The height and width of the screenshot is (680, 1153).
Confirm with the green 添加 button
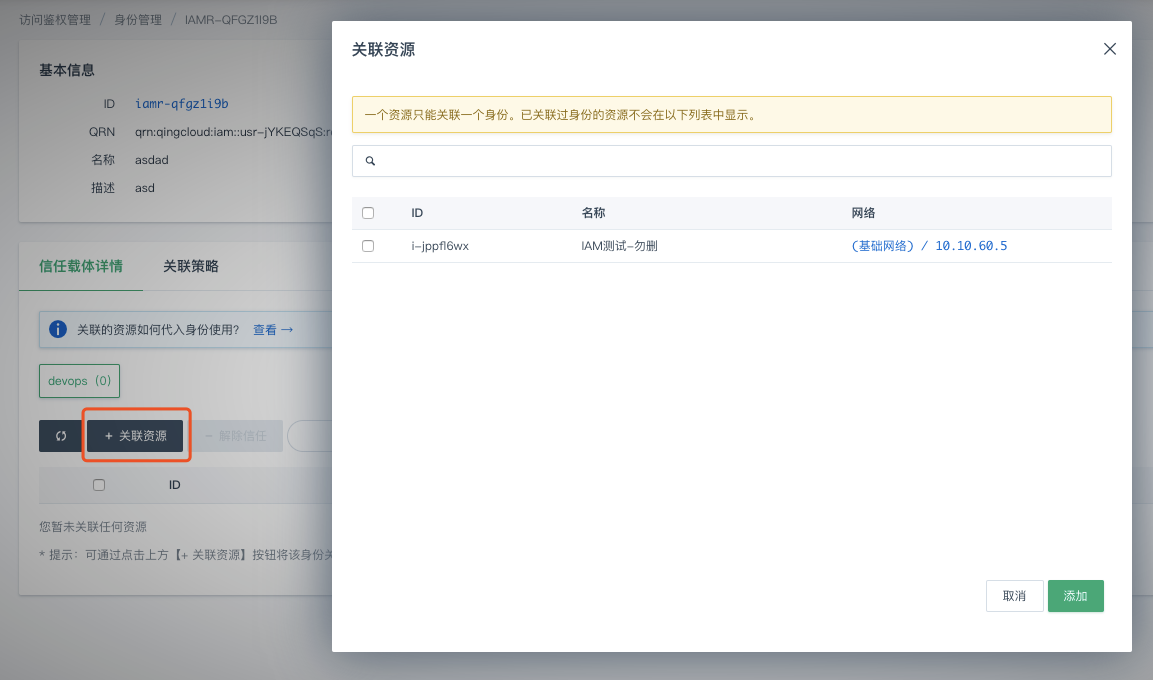[x=1075, y=596]
